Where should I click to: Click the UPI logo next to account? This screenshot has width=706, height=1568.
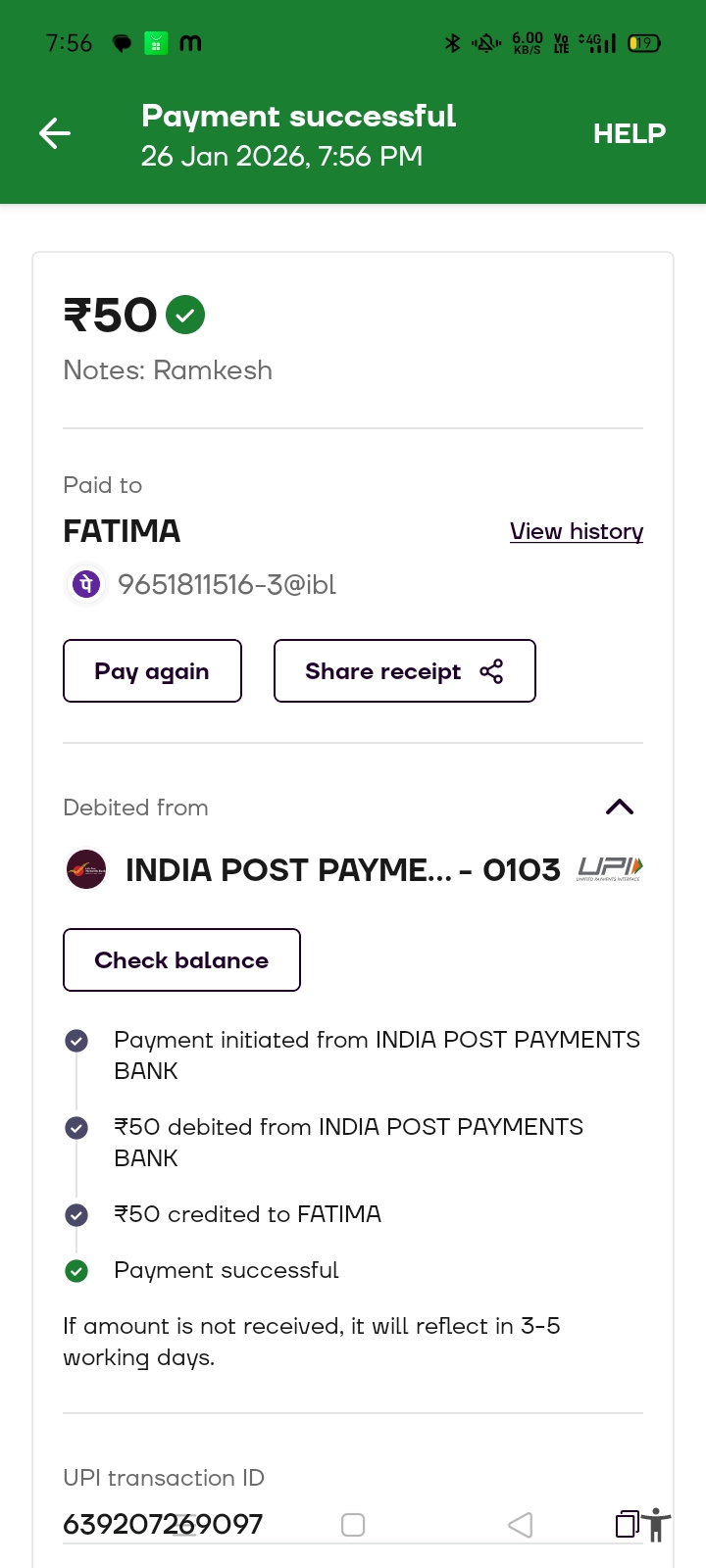610,868
